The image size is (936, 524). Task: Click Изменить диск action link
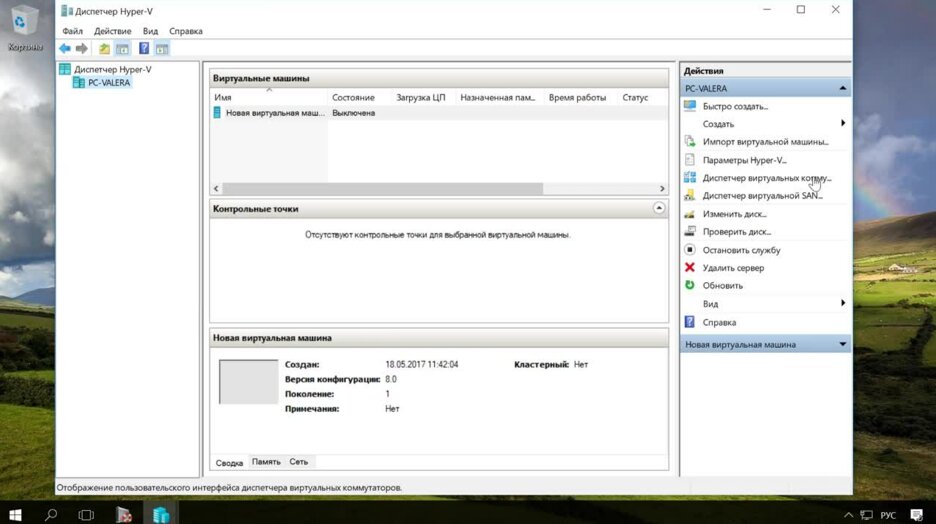(x=735, y=214)
